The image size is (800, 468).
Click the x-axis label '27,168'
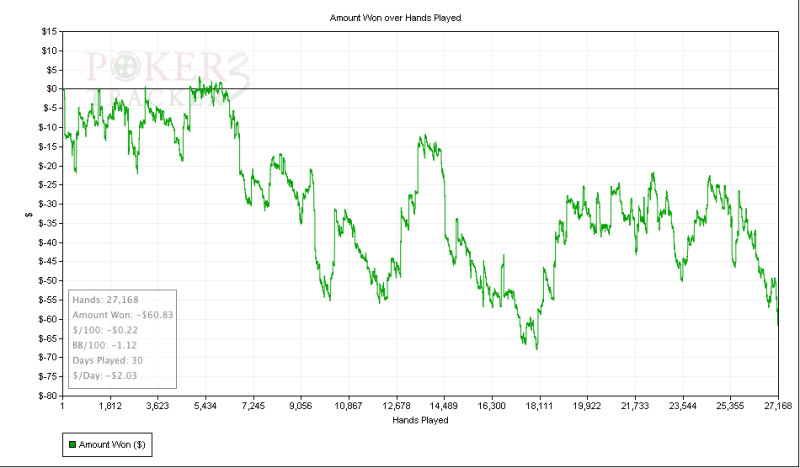pos(779,406)
